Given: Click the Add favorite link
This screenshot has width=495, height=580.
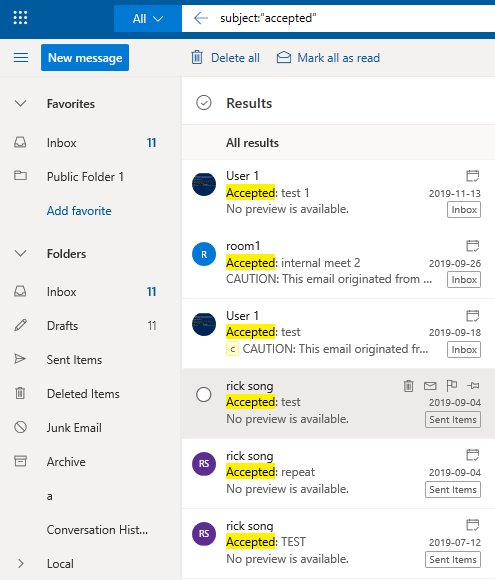Looking at the screenshot, I should tap(79, 211).
